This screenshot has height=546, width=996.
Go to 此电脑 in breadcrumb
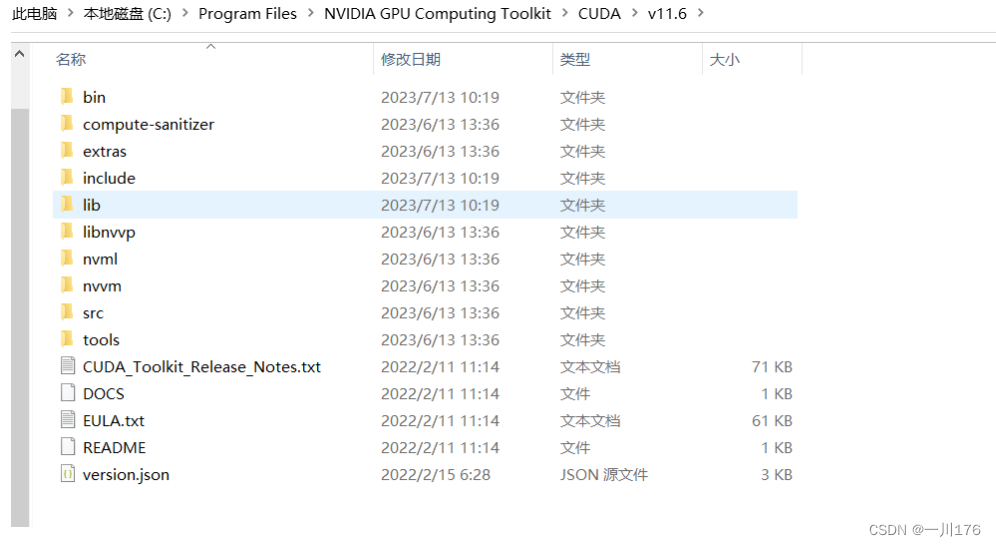(35, 13)
